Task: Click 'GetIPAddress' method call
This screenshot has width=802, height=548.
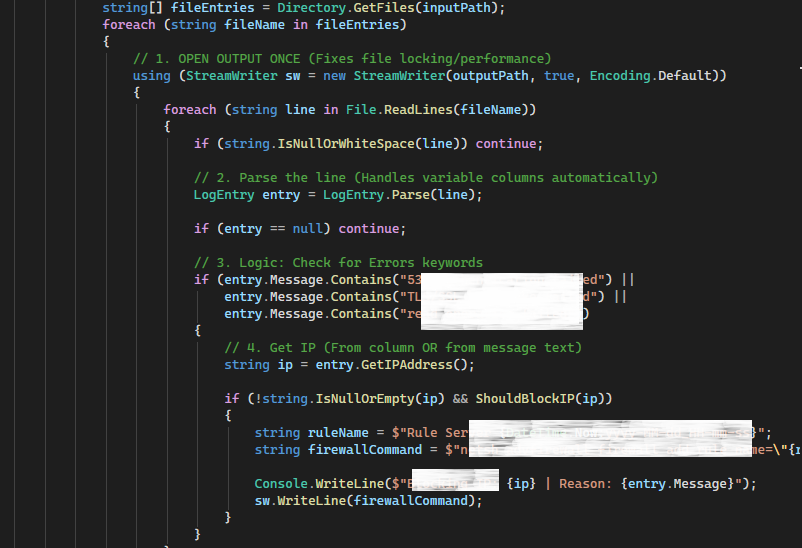Action: click(x=407, y=365)
